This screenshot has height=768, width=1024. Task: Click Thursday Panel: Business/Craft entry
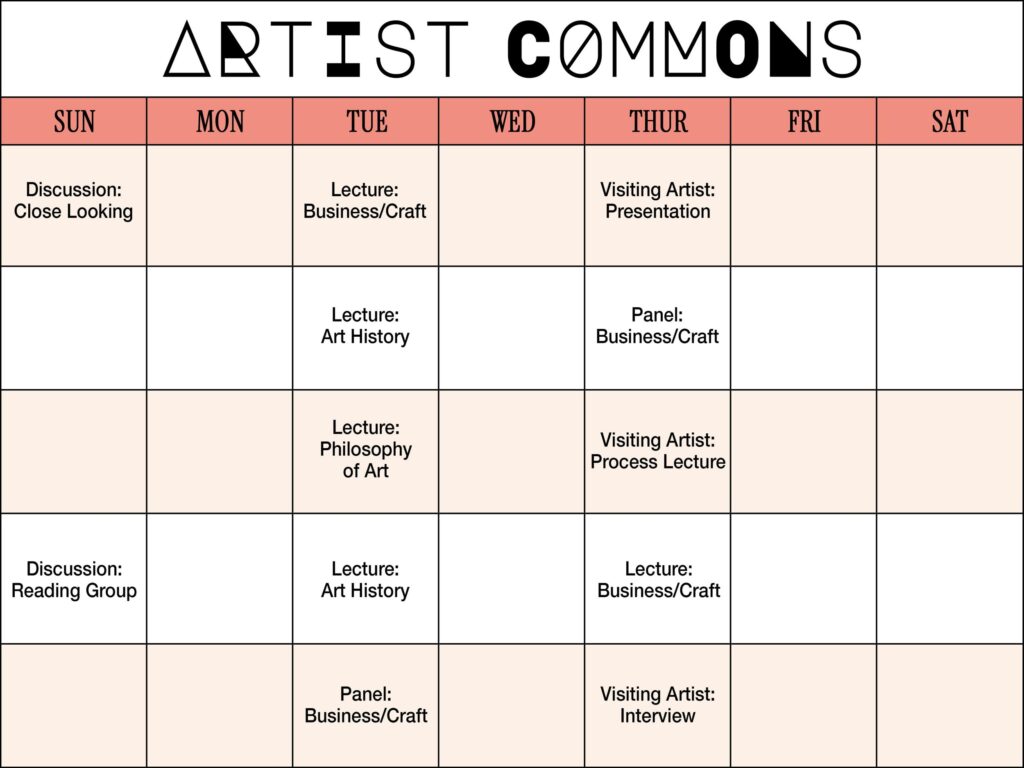[x=658, y=326]
